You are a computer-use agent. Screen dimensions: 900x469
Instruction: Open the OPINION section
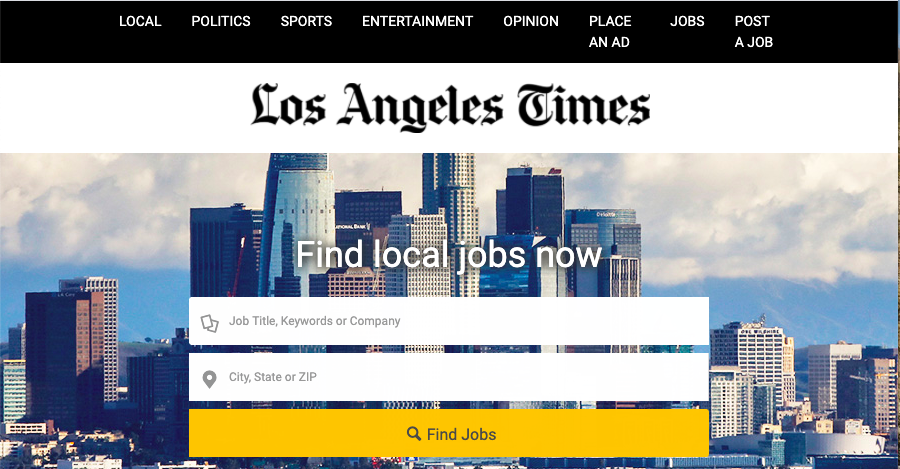[531, 21]
